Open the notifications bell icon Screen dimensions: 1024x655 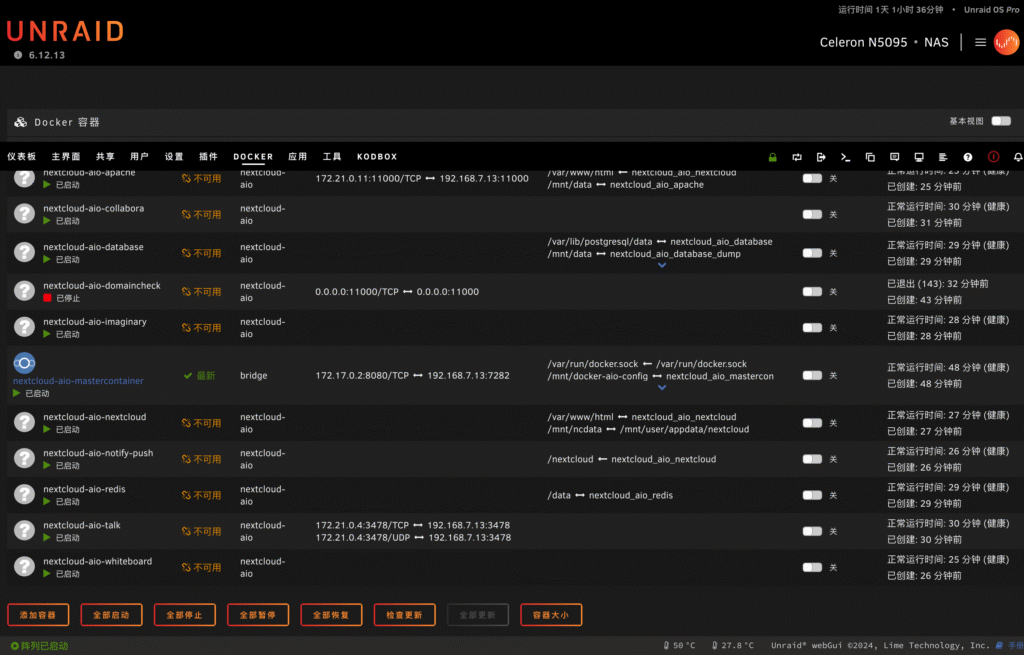[1018, 157]
